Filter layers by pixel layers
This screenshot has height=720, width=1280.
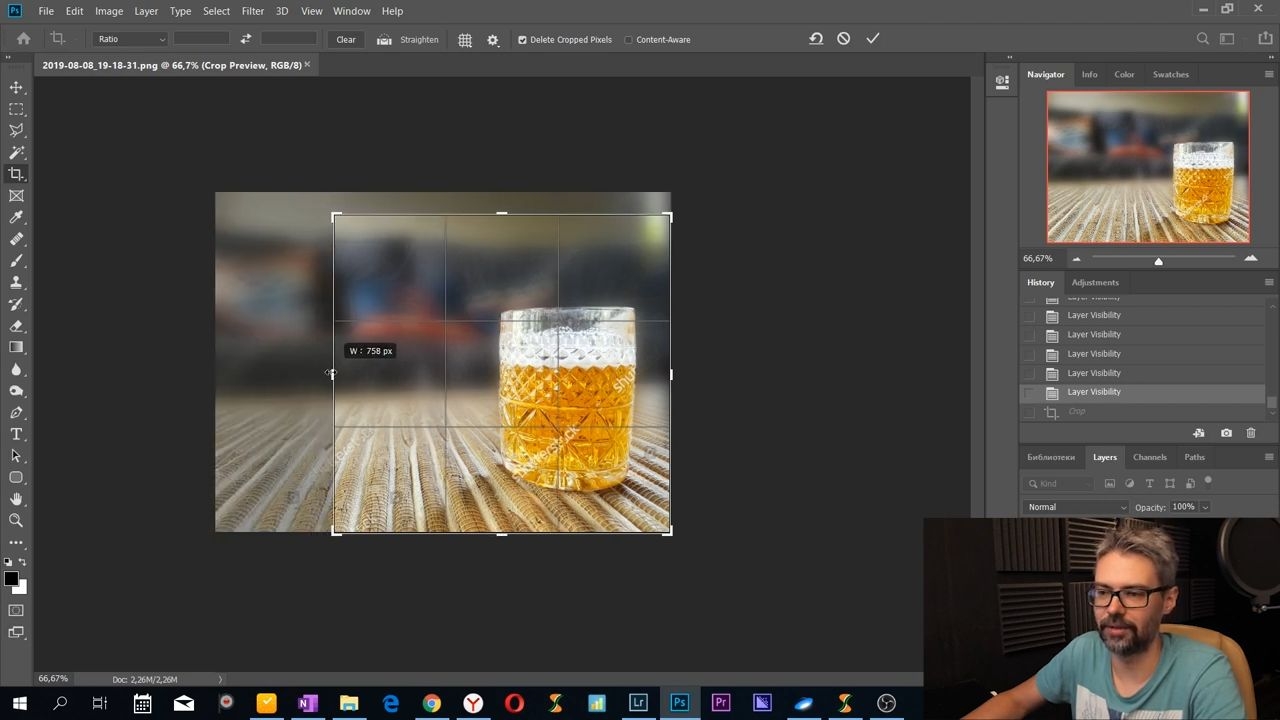pos(1110,484)
